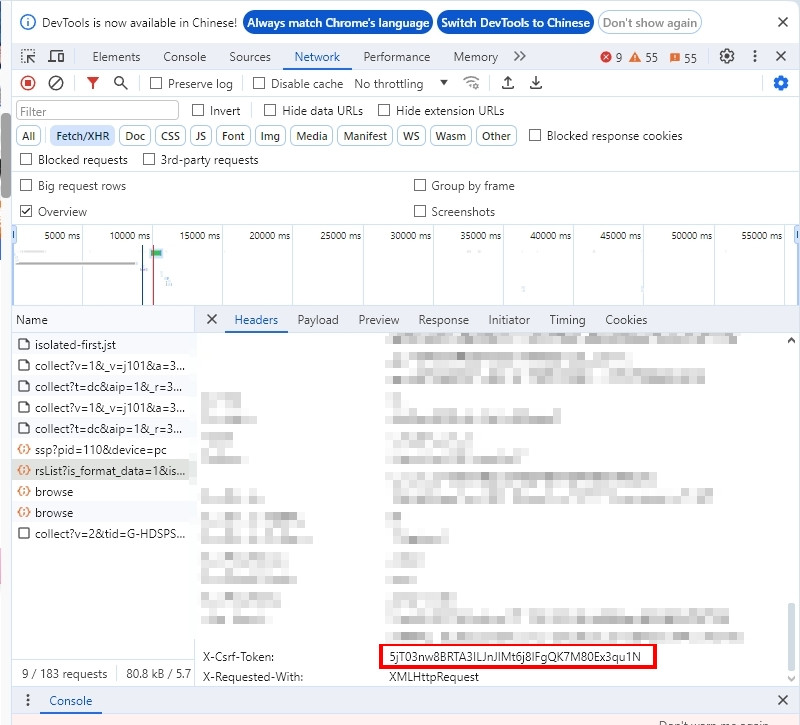Viewport: 800px width, 725px height.
Task: Dismiss the language notification bar
Action: 783,22
